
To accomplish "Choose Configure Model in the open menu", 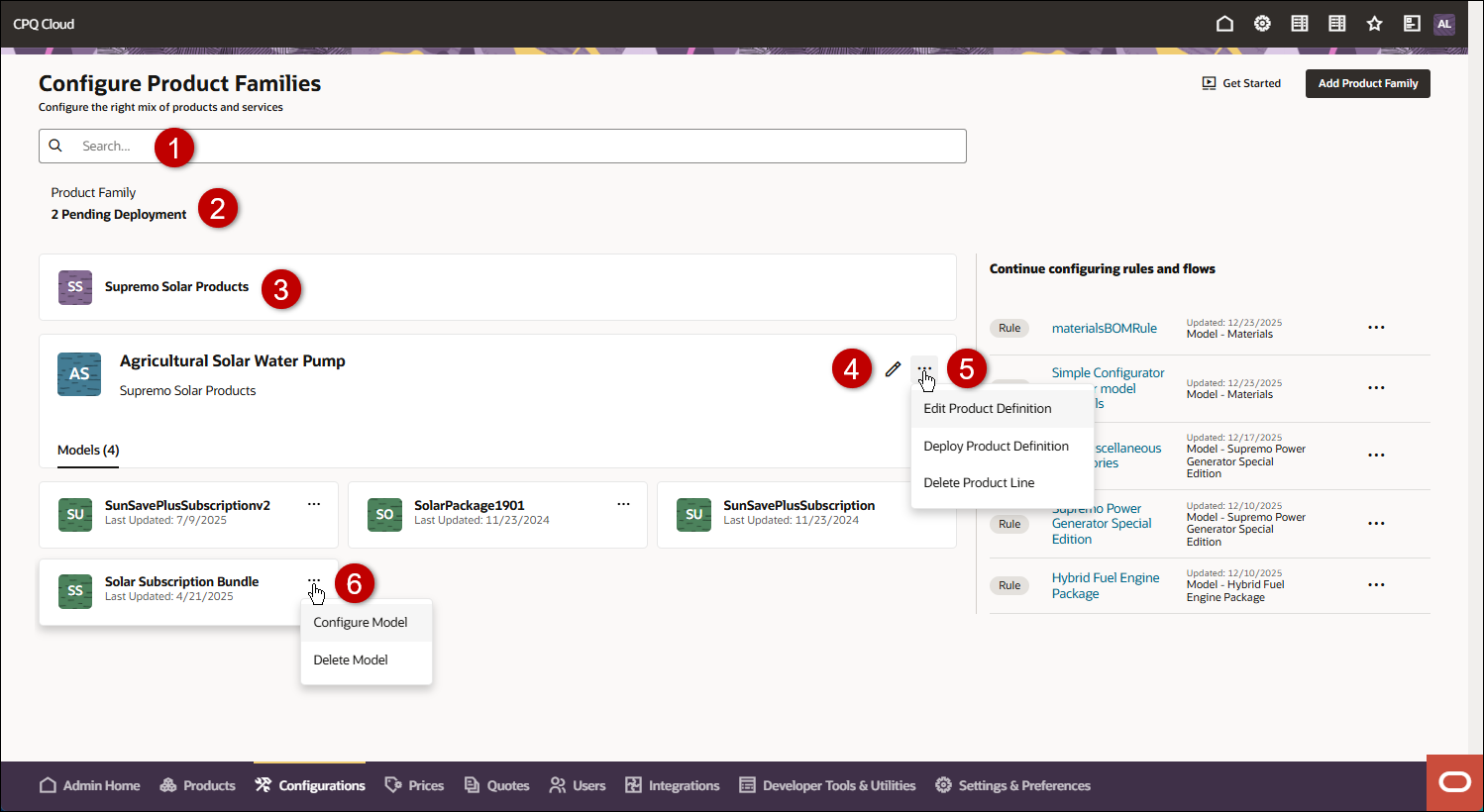I will coord(361,622).
